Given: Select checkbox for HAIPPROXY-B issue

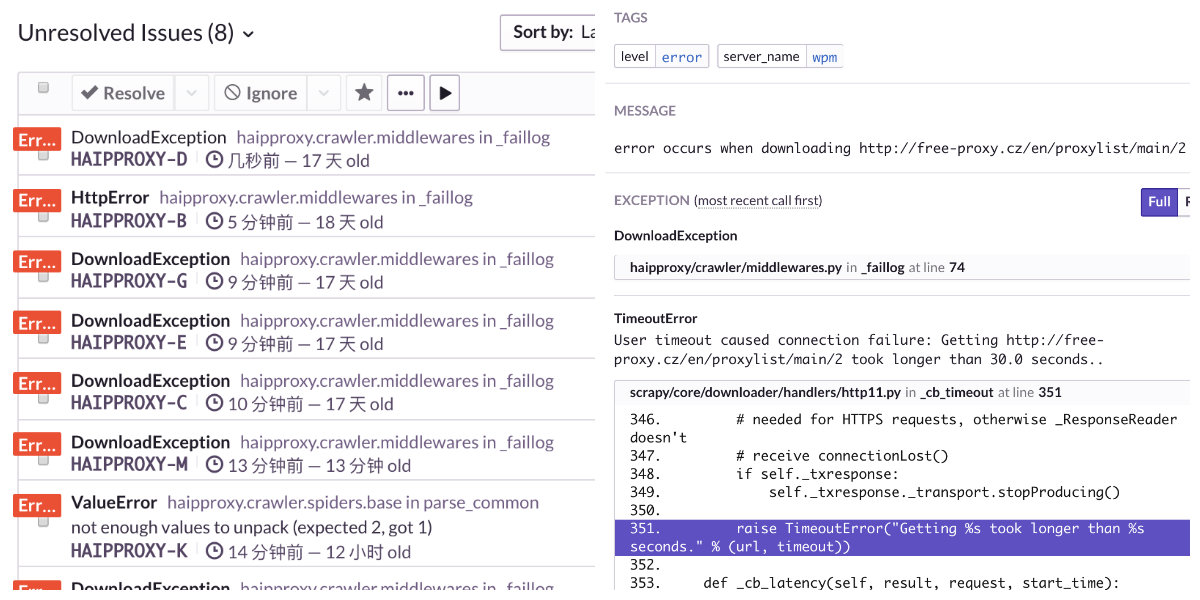Looking at the screenshot, I should (x=43, y=216).
